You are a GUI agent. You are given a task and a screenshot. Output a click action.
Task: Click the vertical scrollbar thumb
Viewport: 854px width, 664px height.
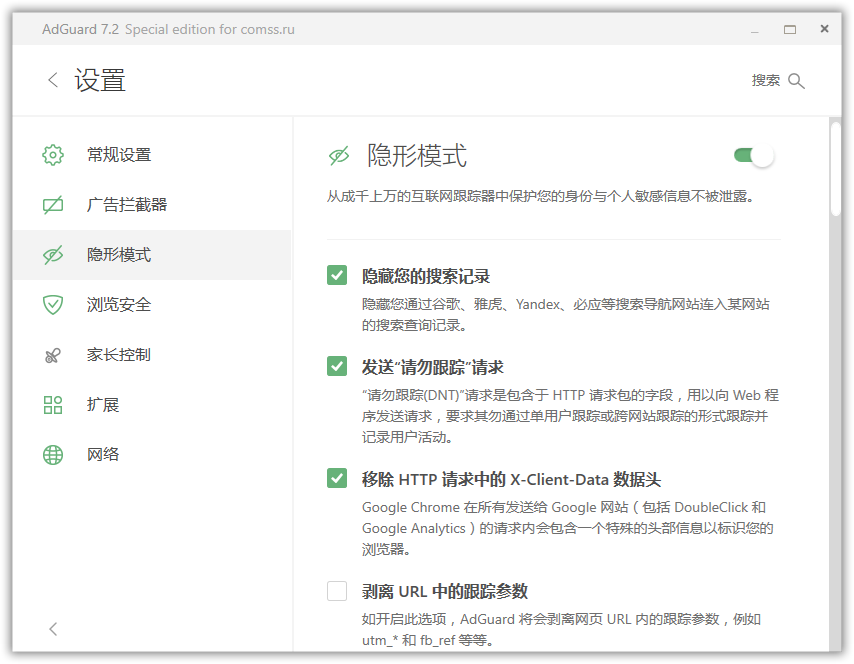point(835,169)
